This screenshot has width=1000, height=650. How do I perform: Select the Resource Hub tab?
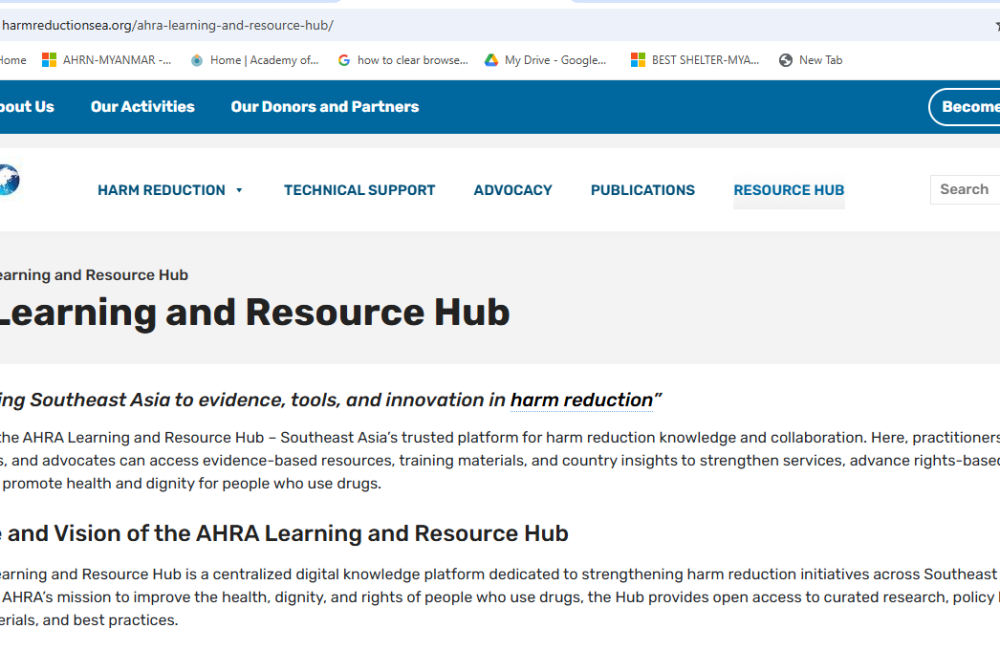pos(788,190)
